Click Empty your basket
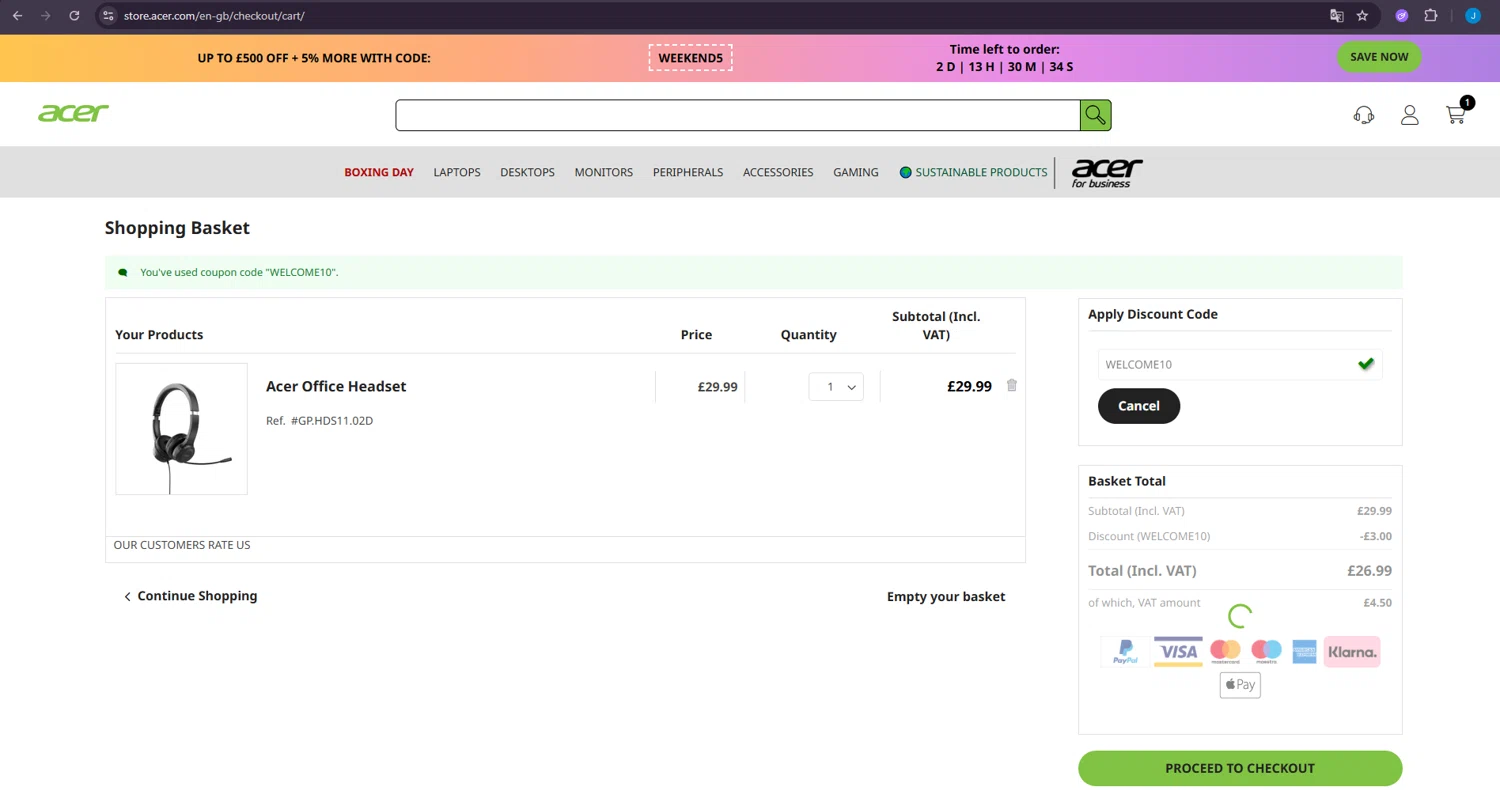This screenshot has height=790, width=1500. click(x=946, y=596)
